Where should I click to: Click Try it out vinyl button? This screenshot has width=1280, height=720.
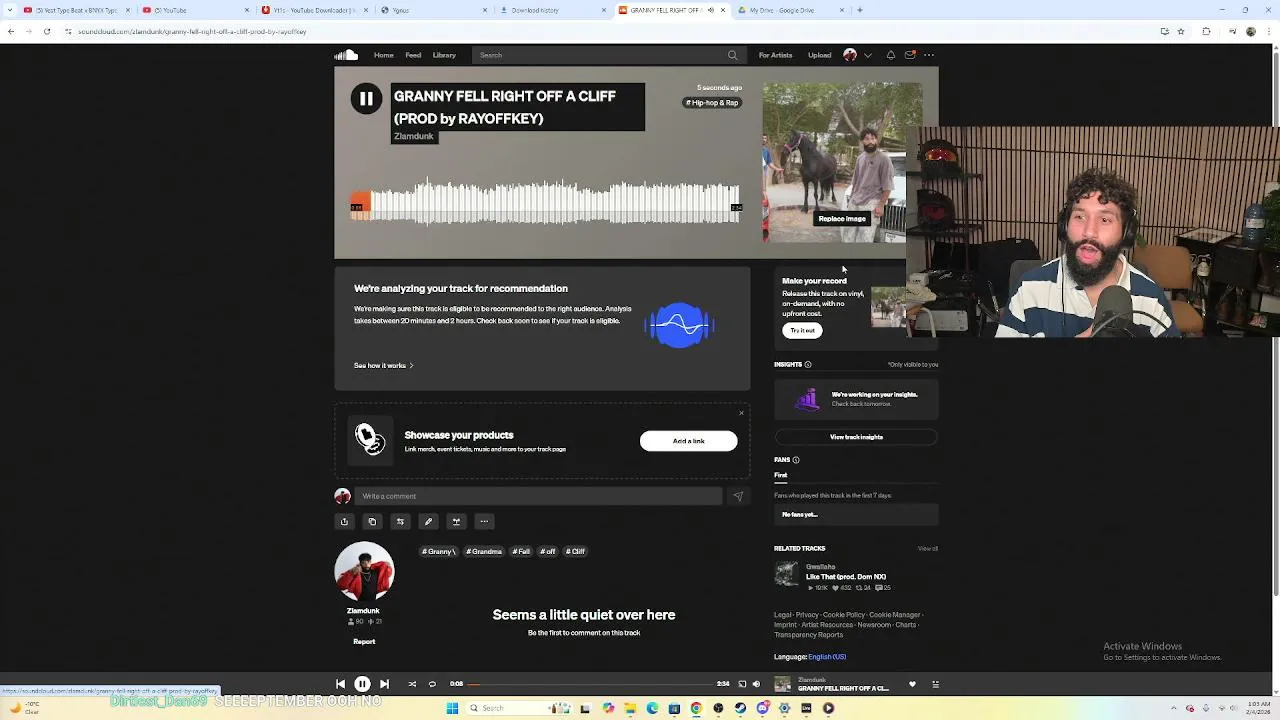(802, 330)
